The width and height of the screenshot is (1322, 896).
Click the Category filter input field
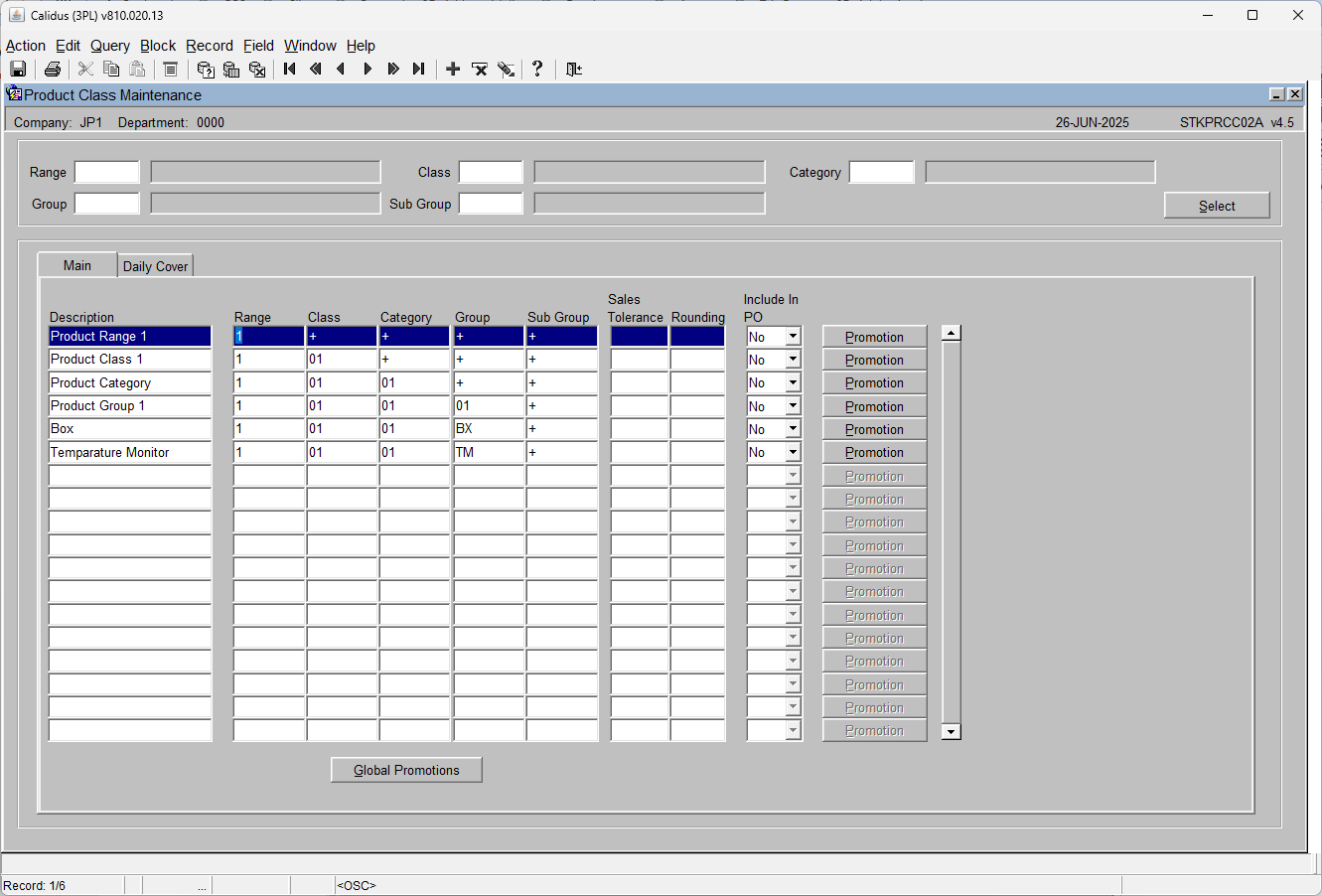coord(882,172)
